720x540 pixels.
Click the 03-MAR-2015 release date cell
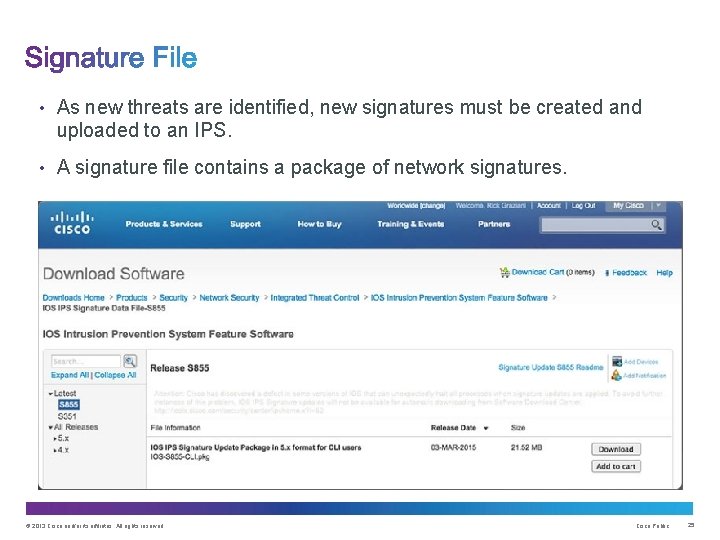[453, 448]
